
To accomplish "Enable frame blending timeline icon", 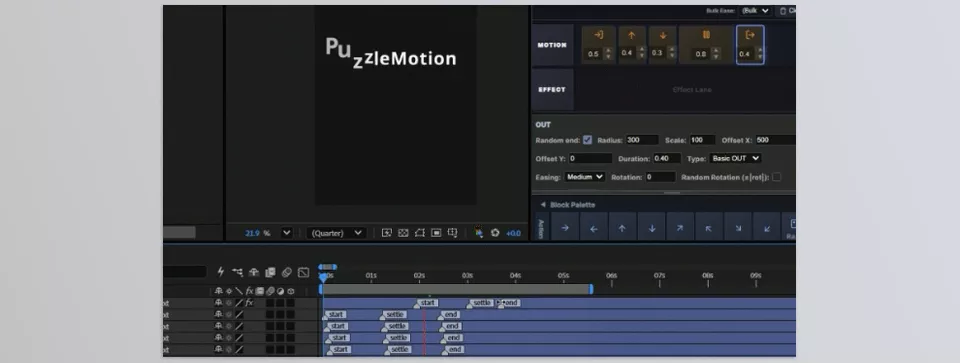I will click(270, 272).
